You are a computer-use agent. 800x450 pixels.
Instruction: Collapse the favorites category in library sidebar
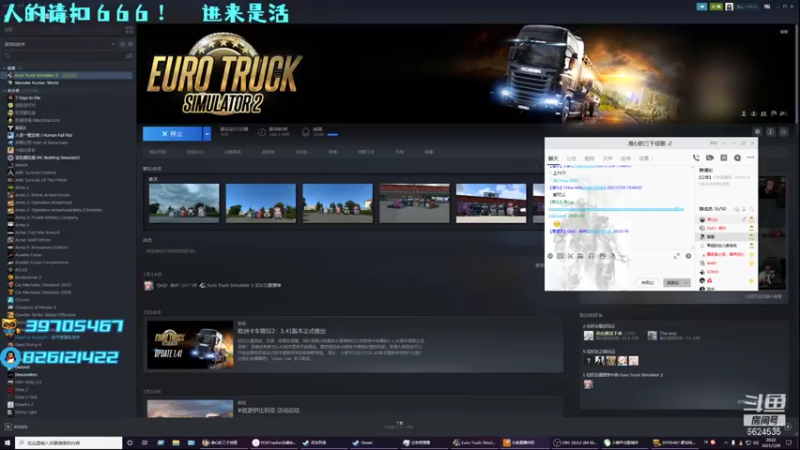(5, 68)
